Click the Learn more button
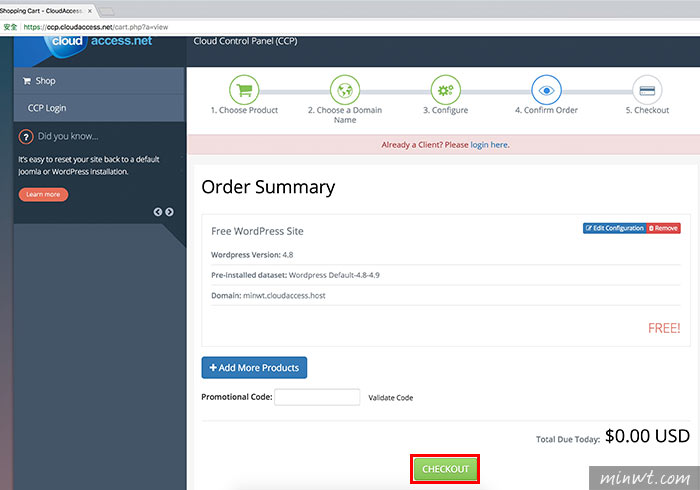The image size is (700, 490). (x=43, y=194)
